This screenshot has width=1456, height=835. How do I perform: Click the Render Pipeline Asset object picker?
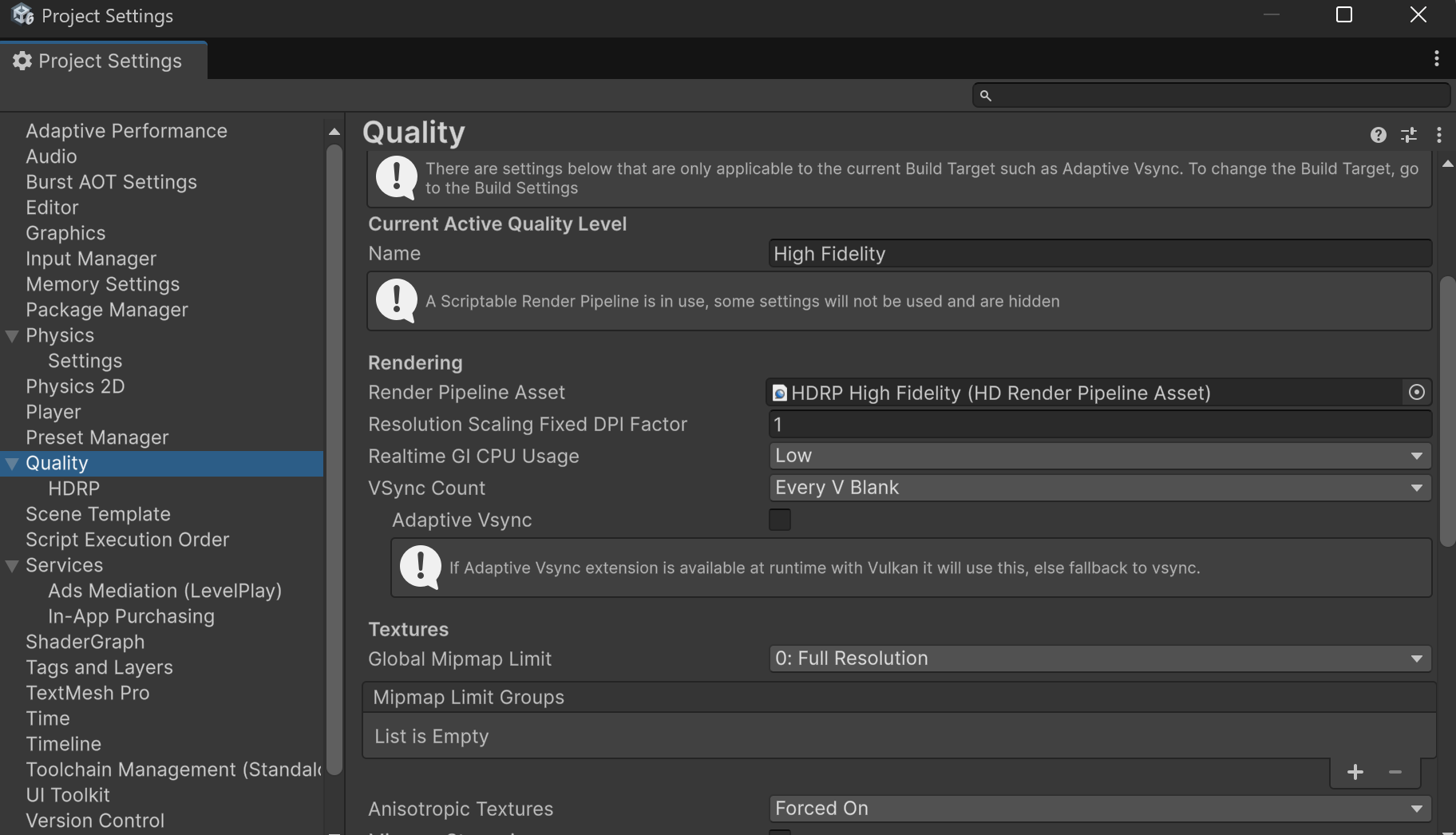pos(1416,392)
